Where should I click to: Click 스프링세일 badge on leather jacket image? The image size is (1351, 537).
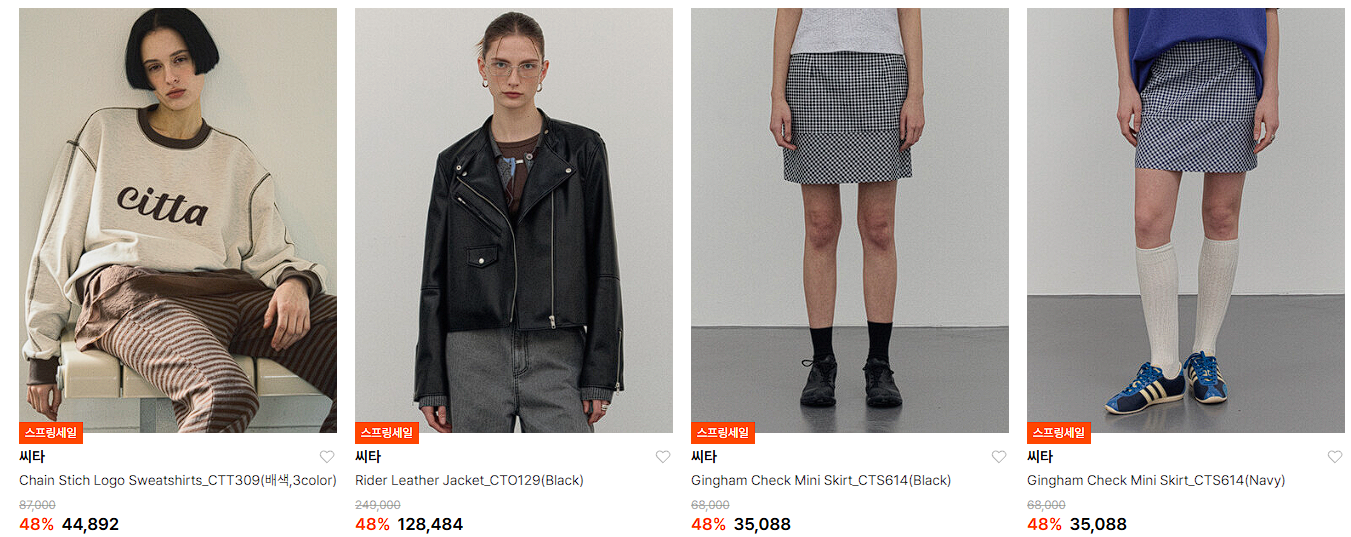[387, 433]
